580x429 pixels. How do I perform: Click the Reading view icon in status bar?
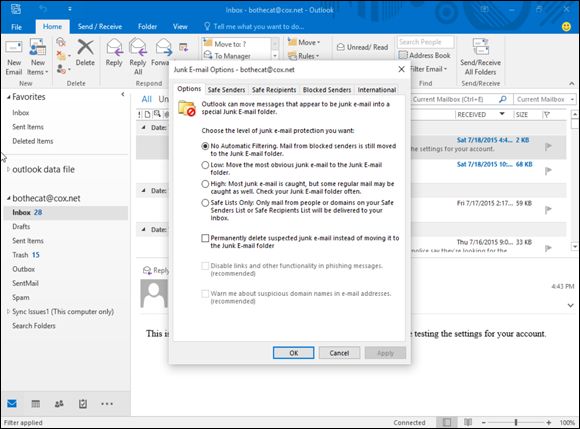(x=468, y=422)
